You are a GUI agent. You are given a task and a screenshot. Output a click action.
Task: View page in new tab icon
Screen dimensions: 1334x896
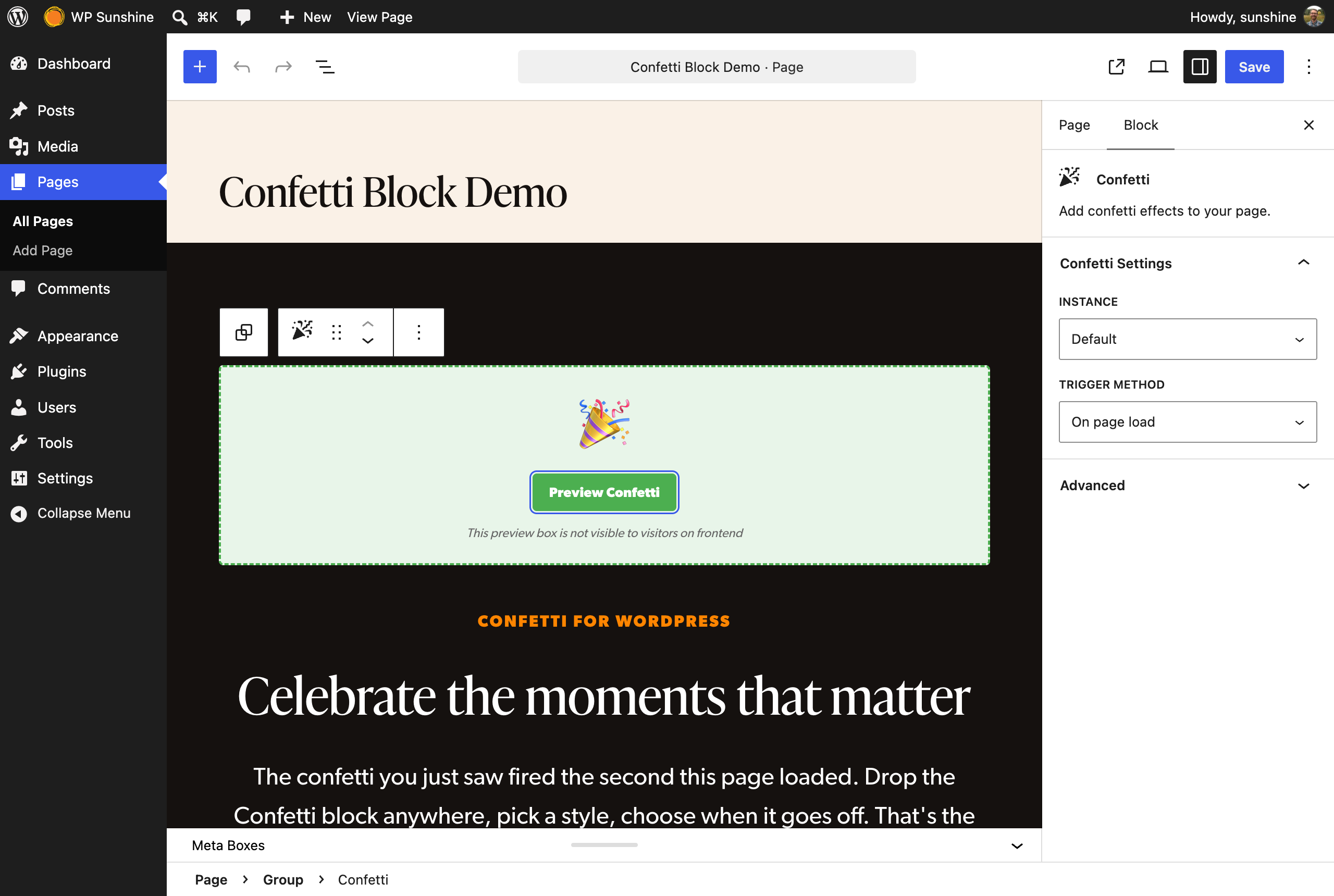click(x=1116, y=67)
